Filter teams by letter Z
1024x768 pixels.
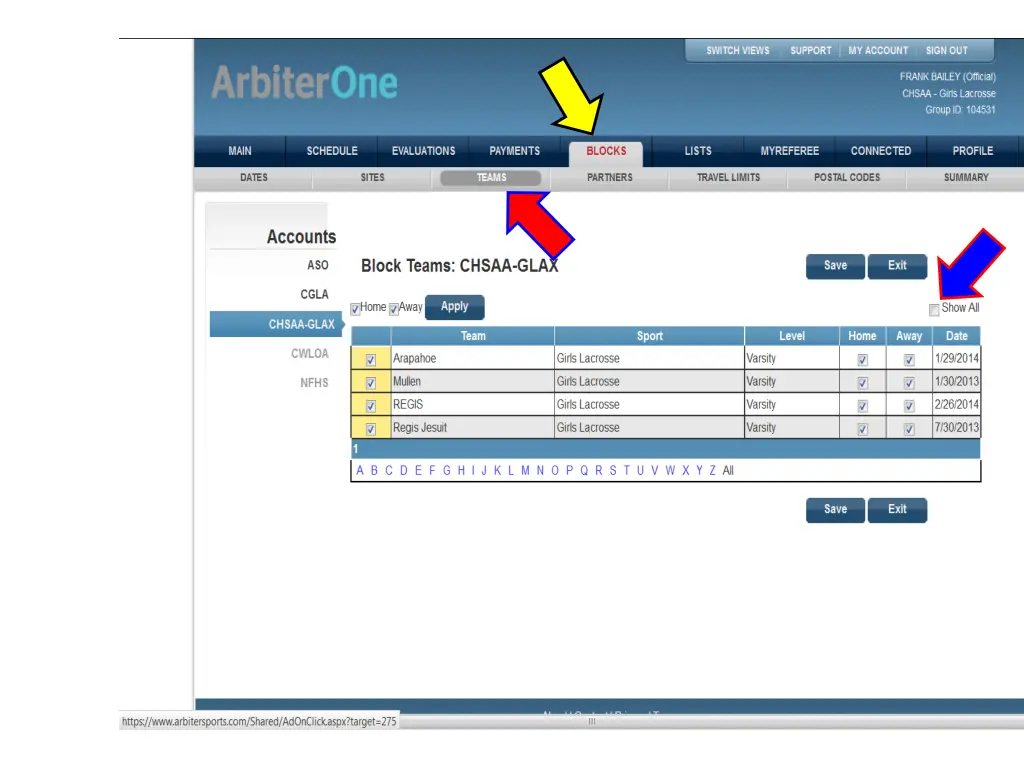[712, 470]
